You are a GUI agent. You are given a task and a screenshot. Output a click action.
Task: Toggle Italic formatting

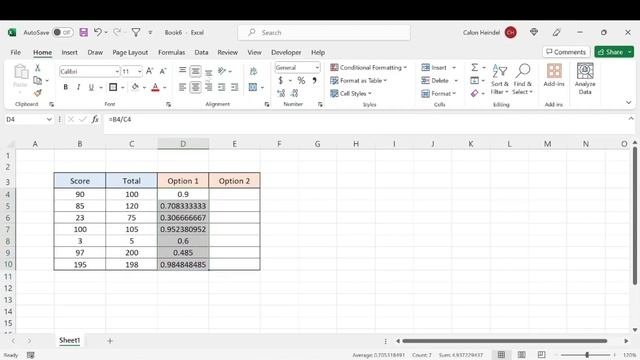[78, 87]
